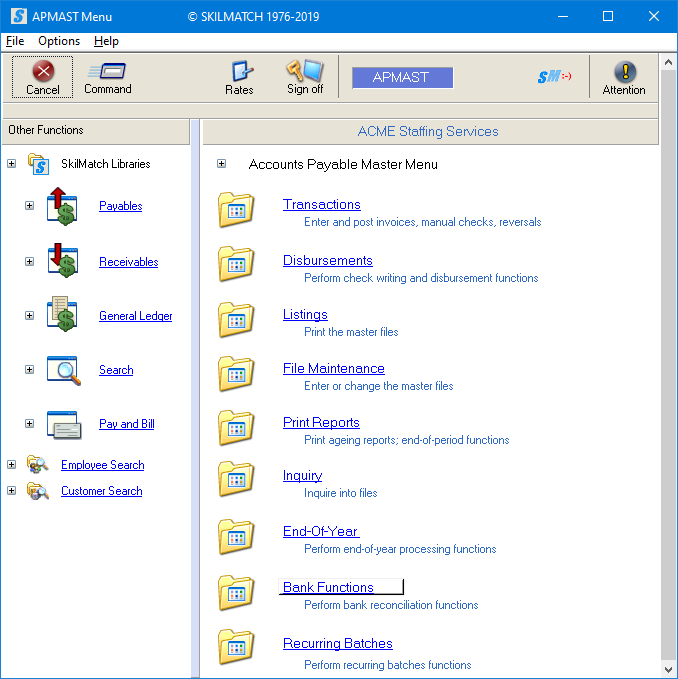Click the Attention warning icon
This screenshot has width=678, height=679.
pos(624,71)
